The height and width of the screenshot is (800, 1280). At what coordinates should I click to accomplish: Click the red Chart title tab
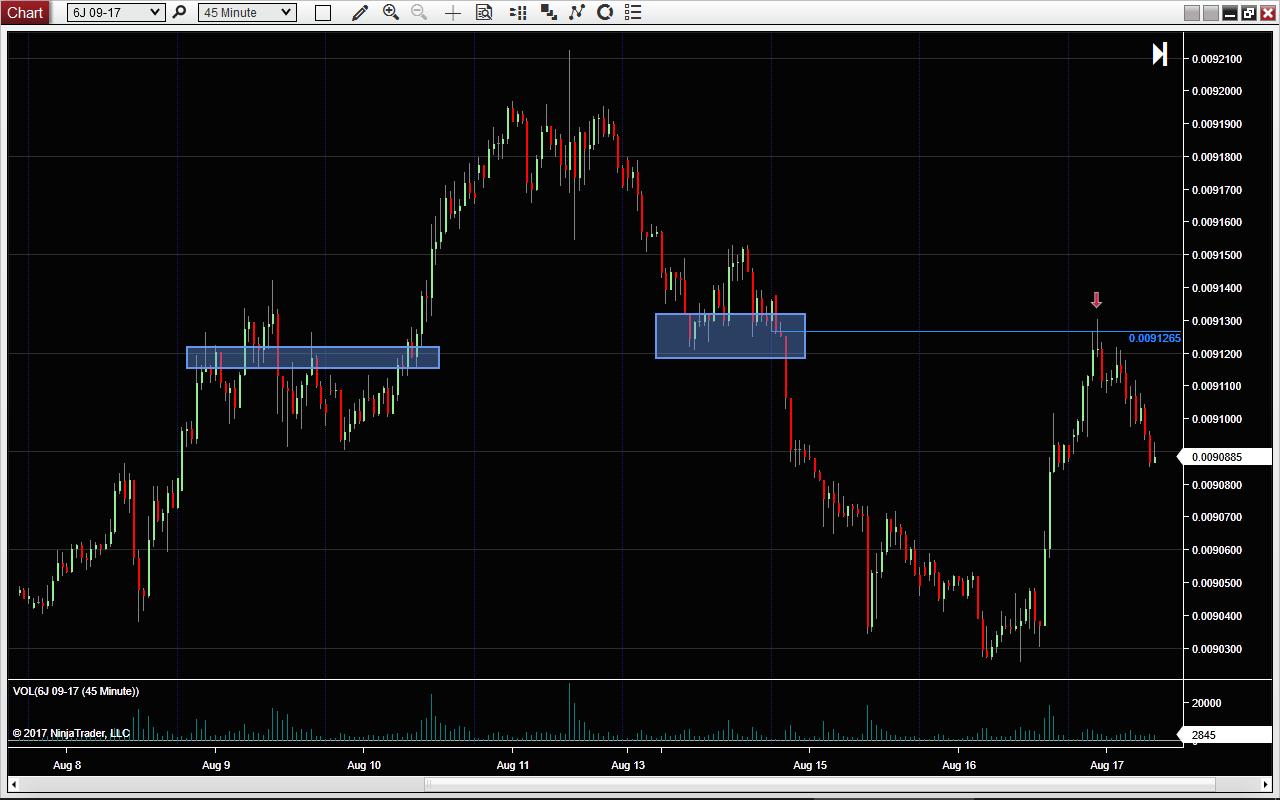25,12
